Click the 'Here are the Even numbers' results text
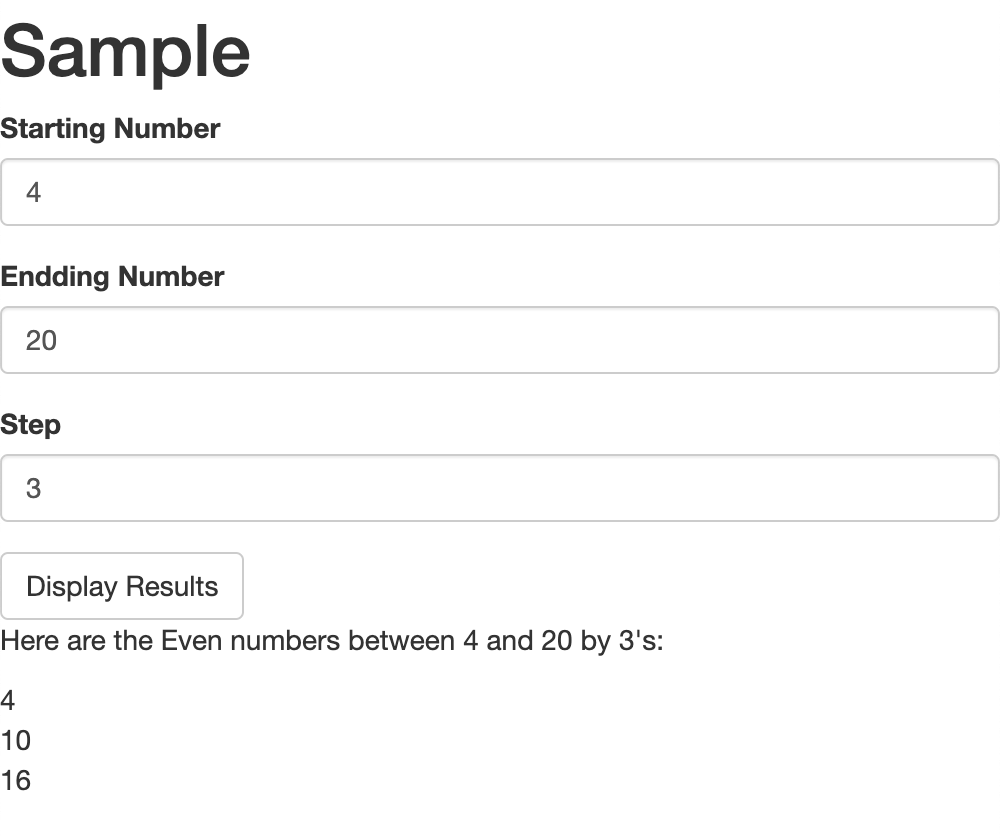Image resolution: width=1000 pixels, height=838 pixels. click(x=332, y=641)
